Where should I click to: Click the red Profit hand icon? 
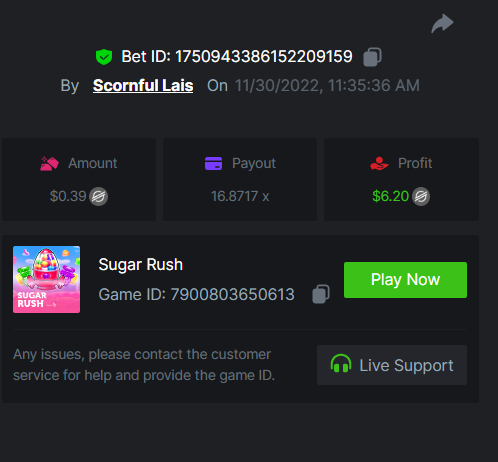coord(379,163)
